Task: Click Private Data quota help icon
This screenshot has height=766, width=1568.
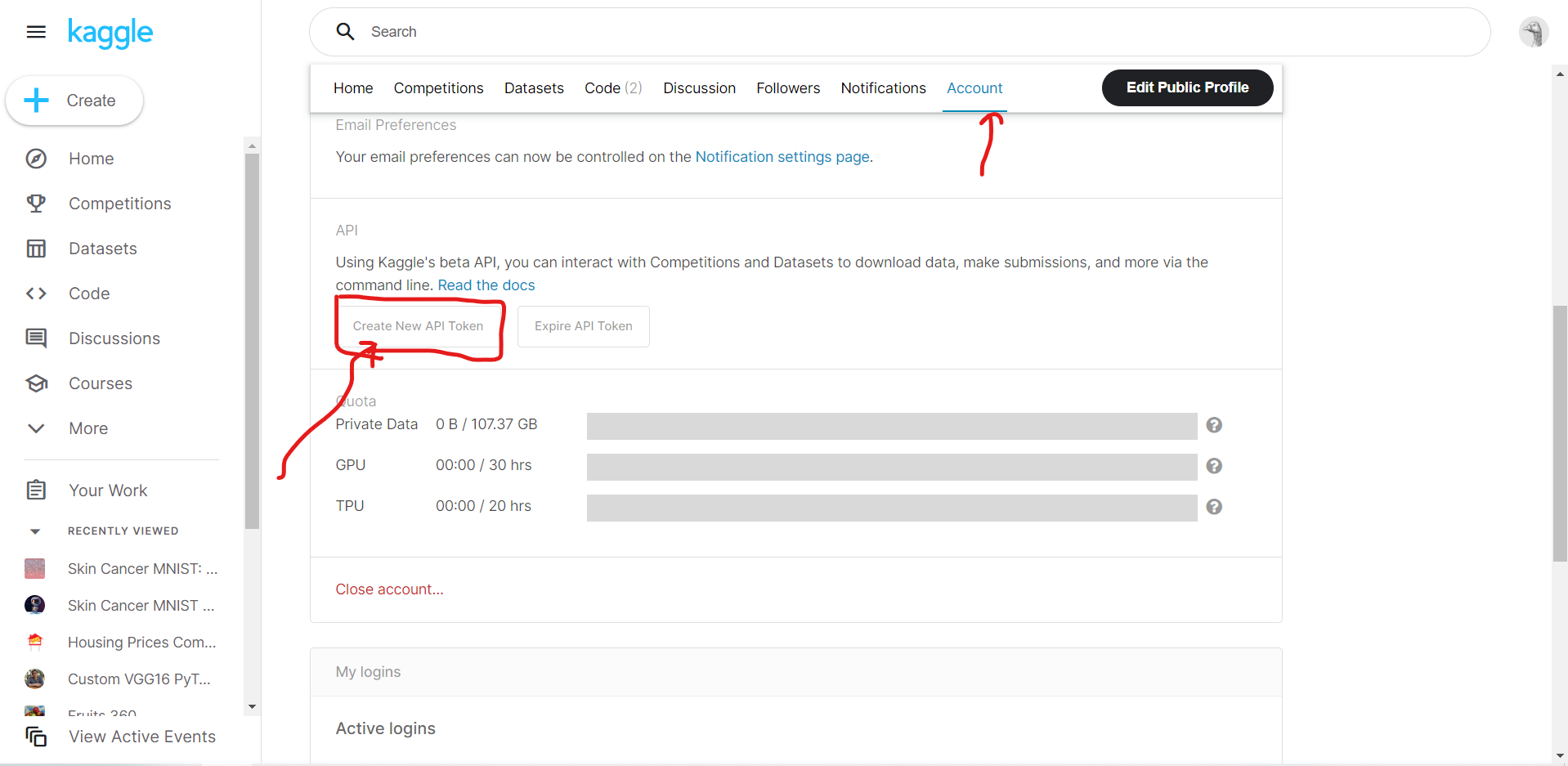Action: point(1214,425)
